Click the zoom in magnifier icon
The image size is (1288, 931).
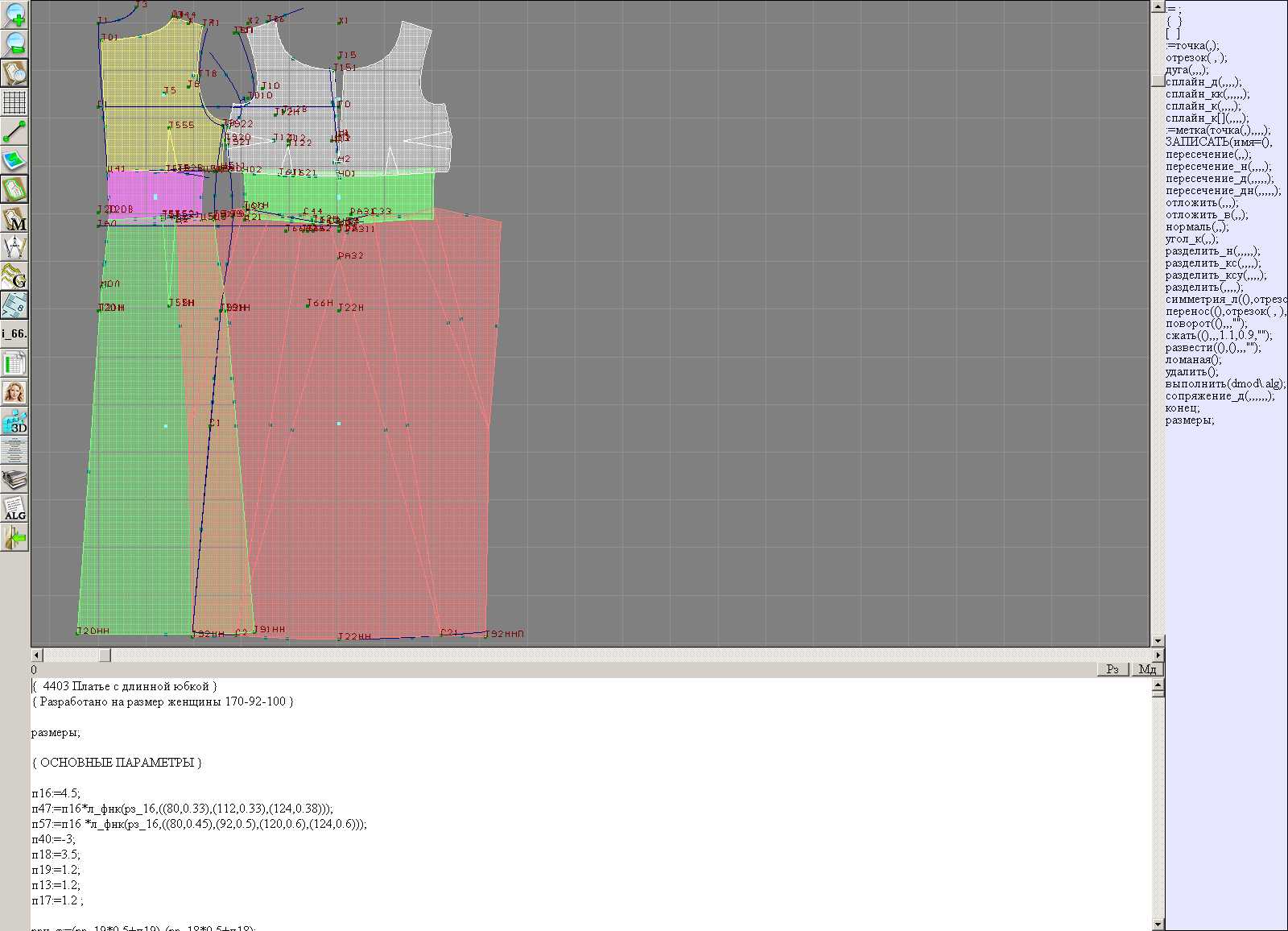(14, 14)
